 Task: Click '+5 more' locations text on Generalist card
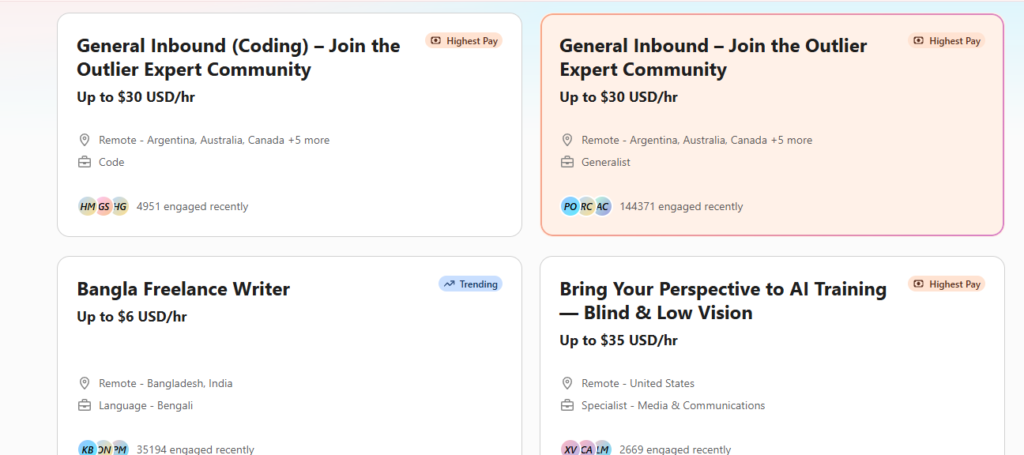tap(791, 140)
